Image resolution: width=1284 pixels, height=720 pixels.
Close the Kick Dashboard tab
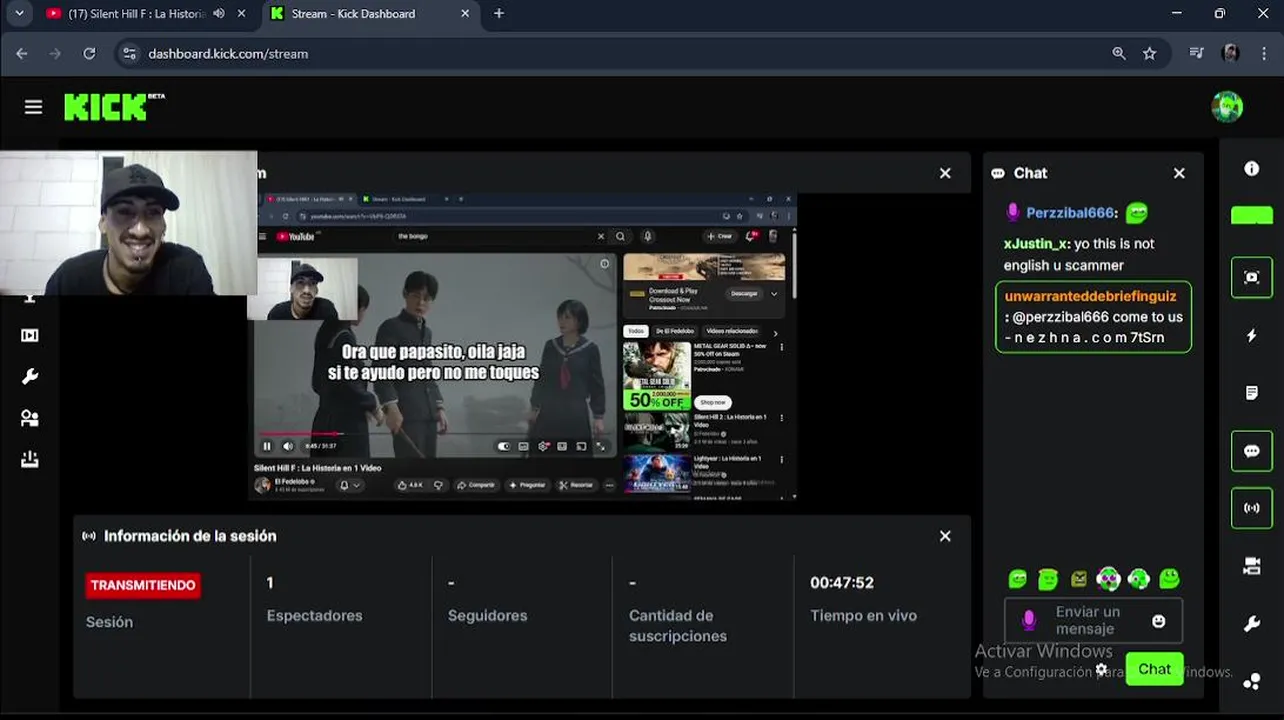click(x=465, y=14)
